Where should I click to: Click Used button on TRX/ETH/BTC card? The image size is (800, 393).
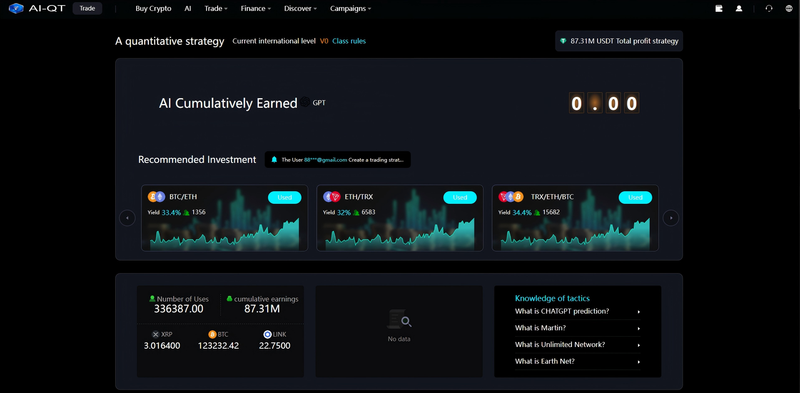tap(635, 198)
